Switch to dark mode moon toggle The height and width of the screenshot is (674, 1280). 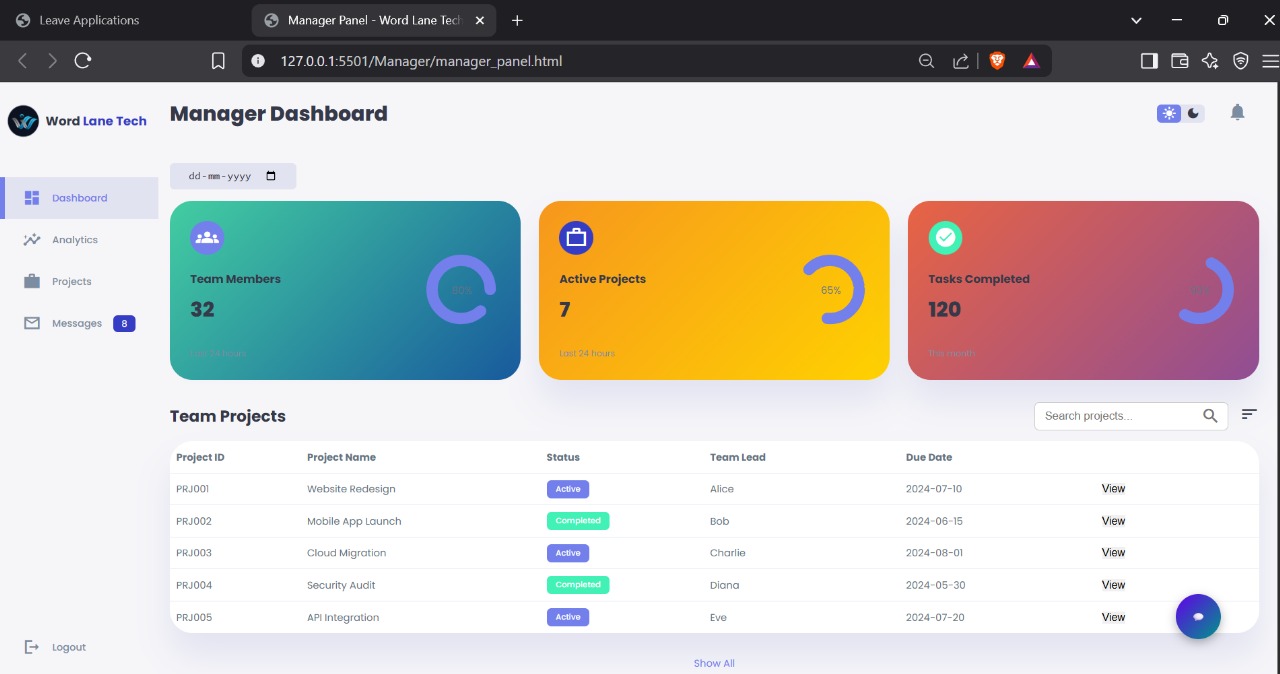click(1193, 114)
